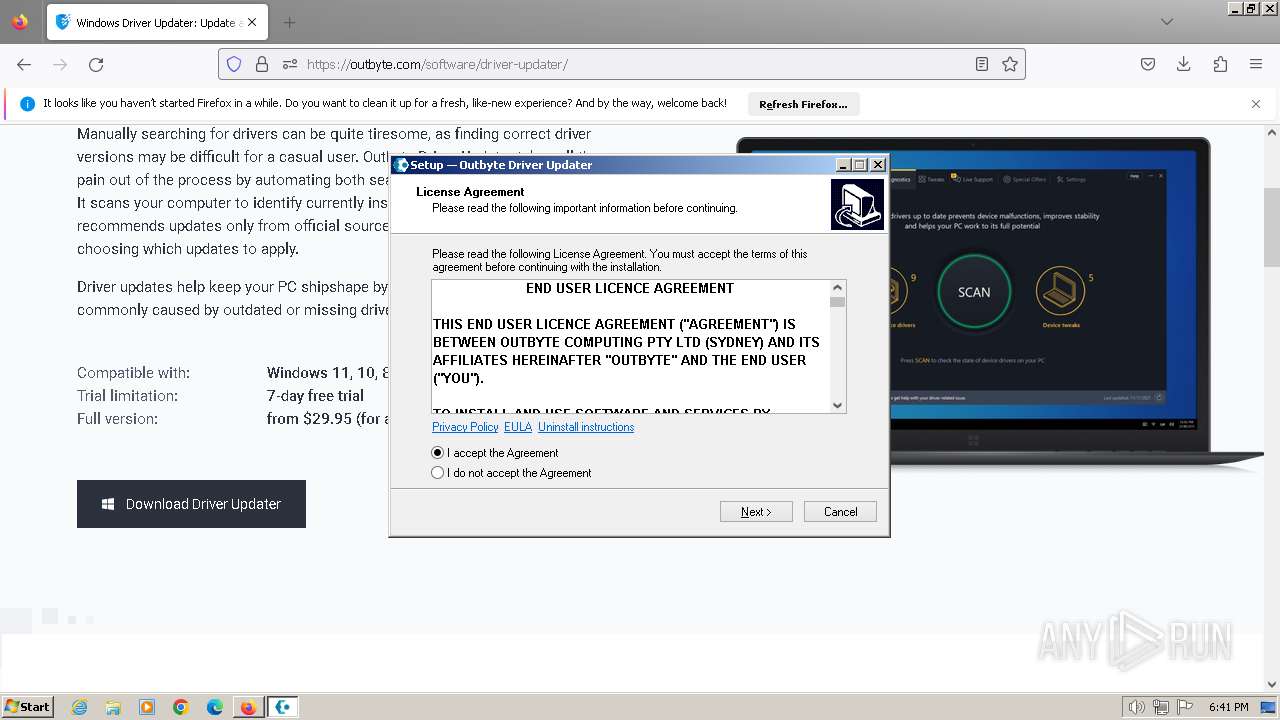Click the Device tweaks icon in laptop image
Viewport: 1280px width, 720px height.
click(1061, 291)
